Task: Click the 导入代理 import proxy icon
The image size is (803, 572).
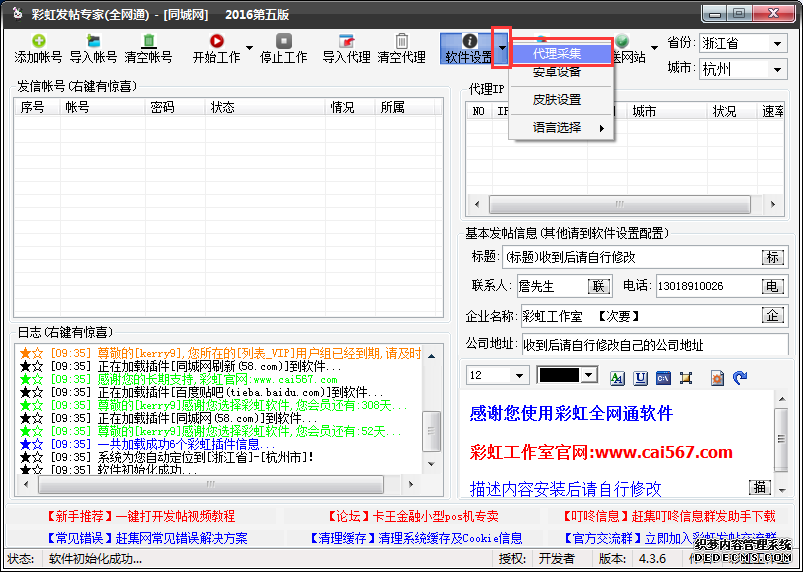Action: (x=347, y=41)
